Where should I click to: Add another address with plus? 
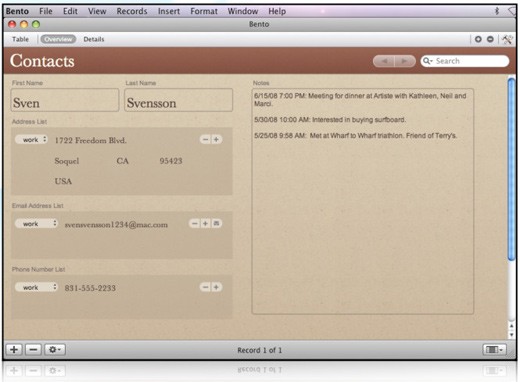coord(216,140)
